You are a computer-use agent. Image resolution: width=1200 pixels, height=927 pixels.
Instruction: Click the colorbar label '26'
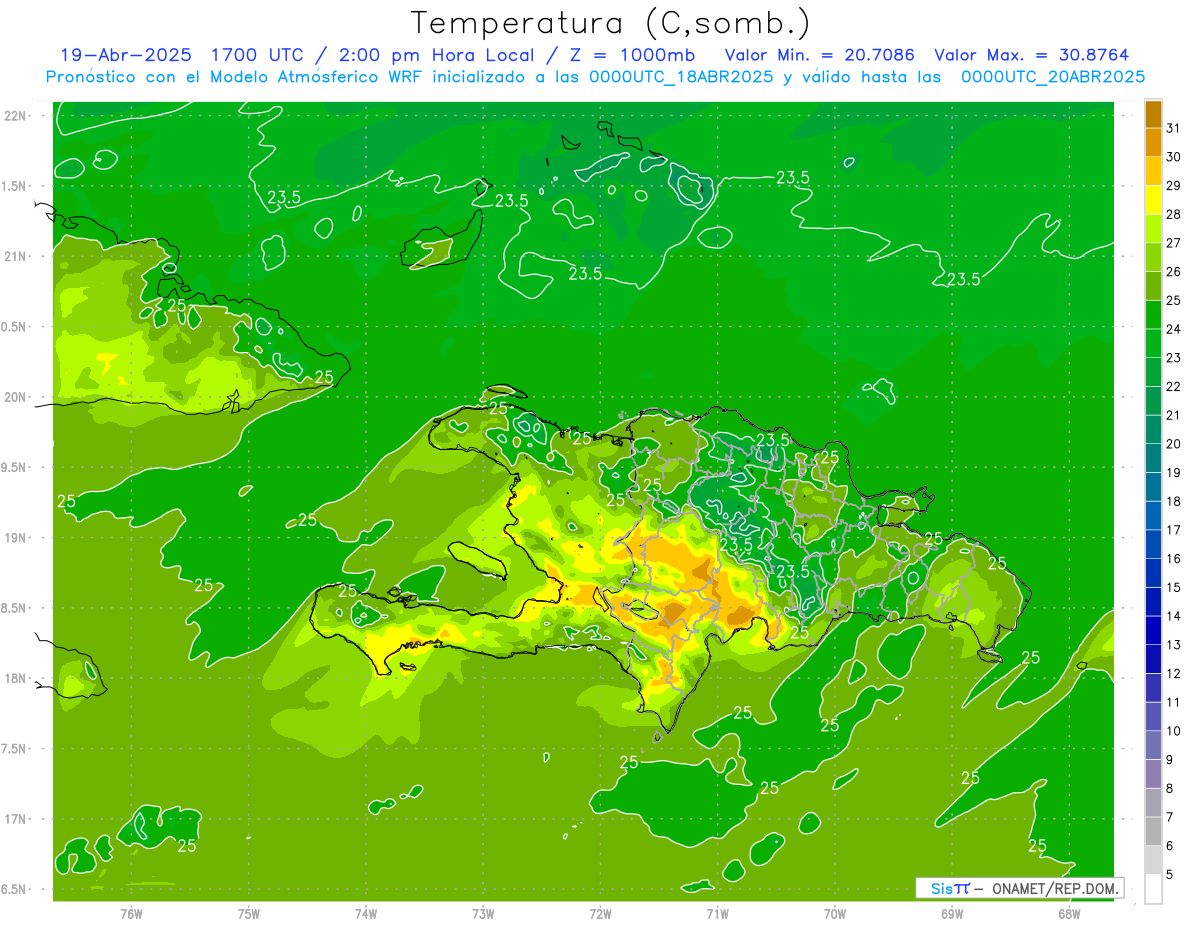tap(1174, 272)
